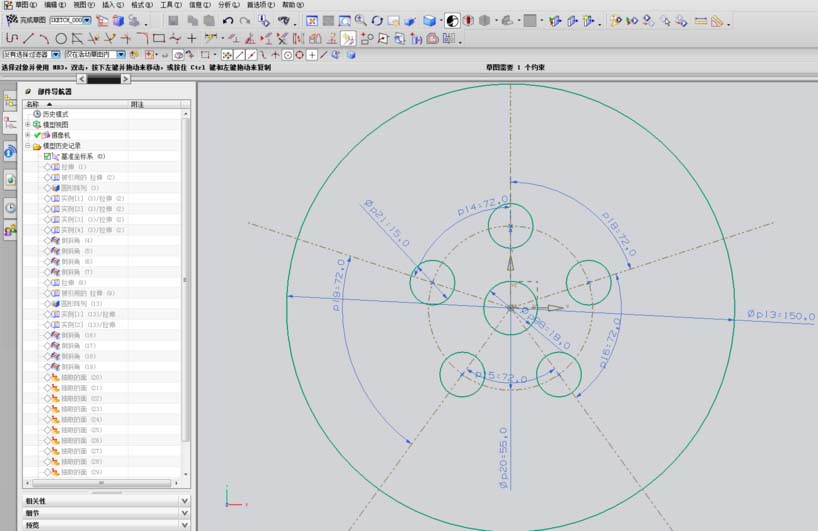This screenshot has width=818, height=531.
Task: Toggle the 基准坐标系 (0) checkbox
Action: tap(47, 156)
